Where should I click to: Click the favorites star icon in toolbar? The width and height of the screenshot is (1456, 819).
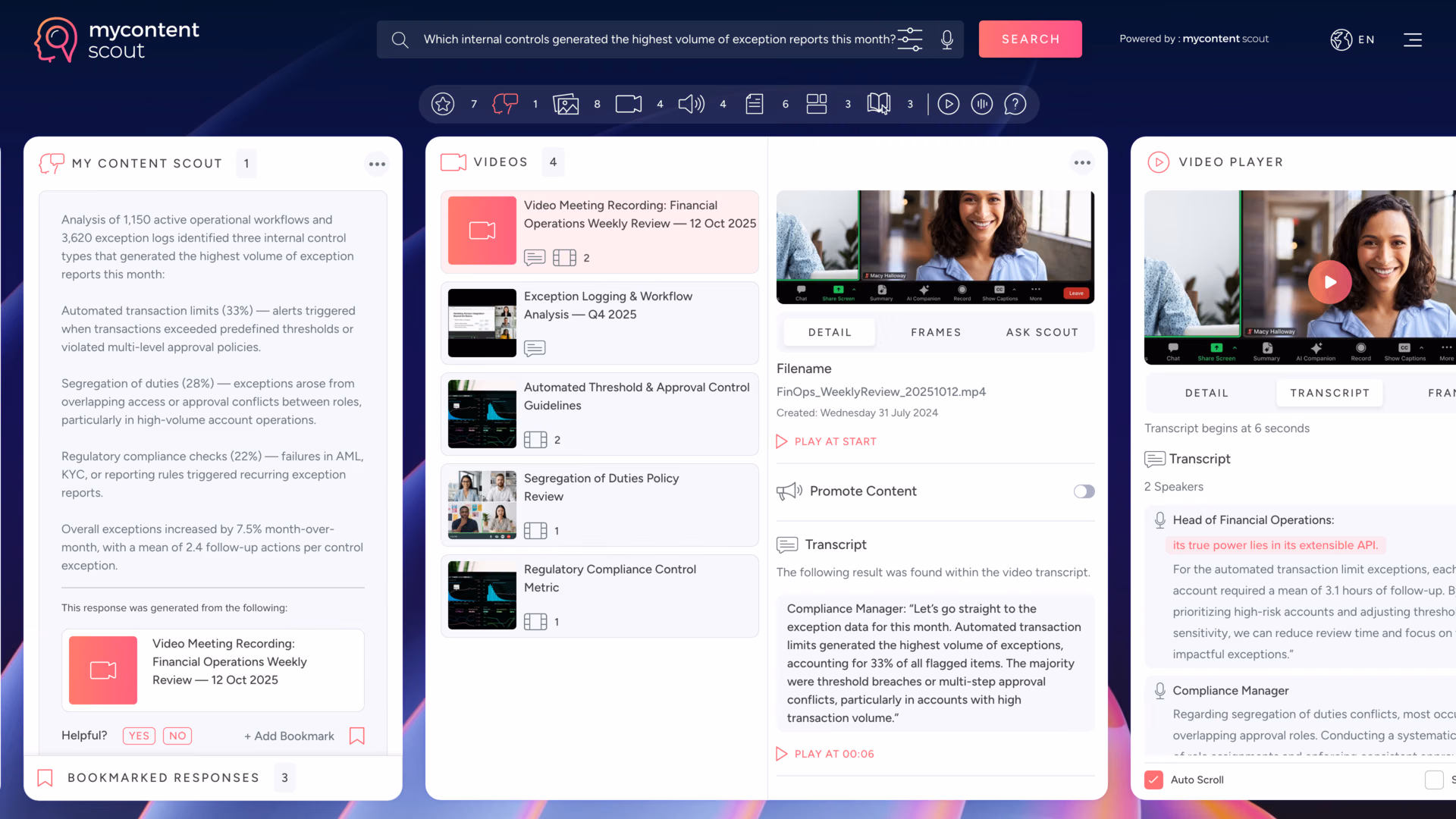443,104
